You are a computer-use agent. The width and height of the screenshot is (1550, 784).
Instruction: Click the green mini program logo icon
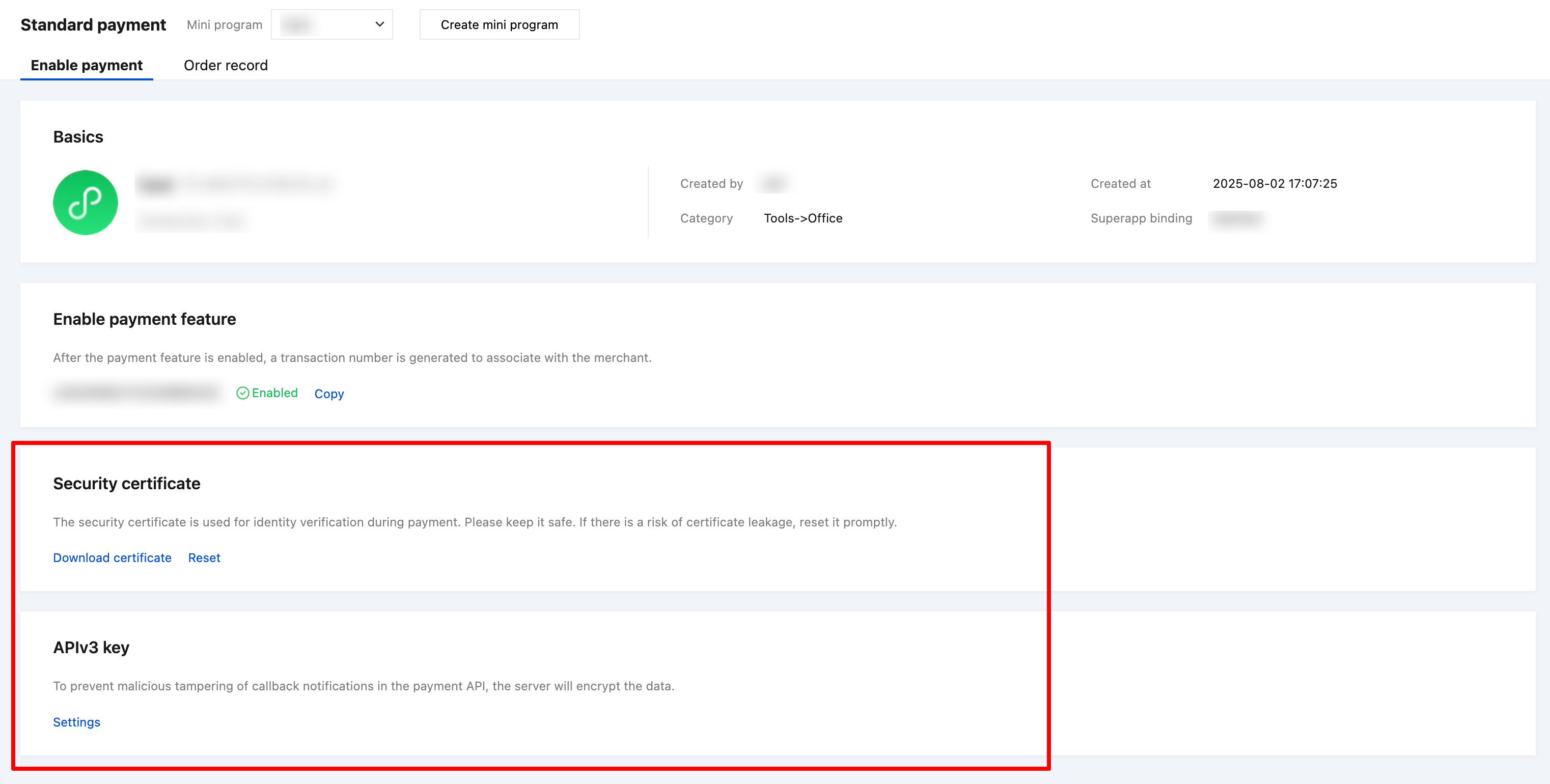pyautogui.click(x=86, y=202)
